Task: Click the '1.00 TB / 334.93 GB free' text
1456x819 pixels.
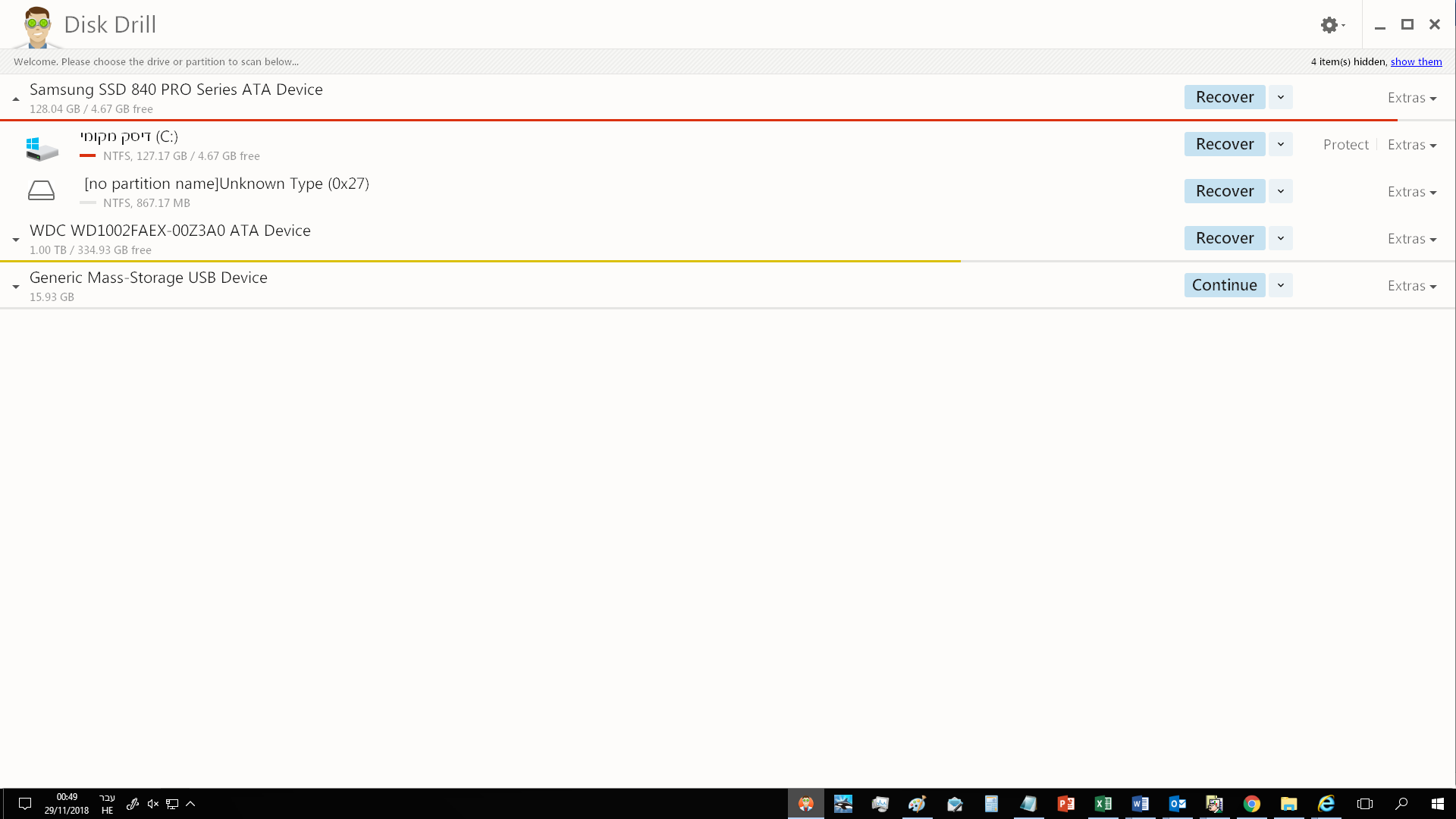Action: [90, 250]
